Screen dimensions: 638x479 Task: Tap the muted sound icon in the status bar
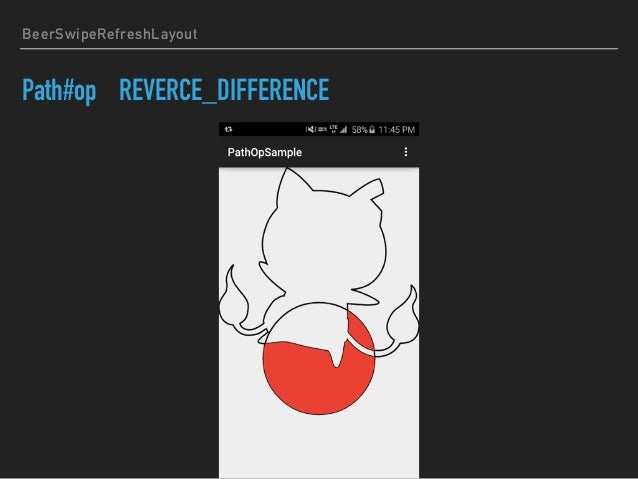click(310, 129)
